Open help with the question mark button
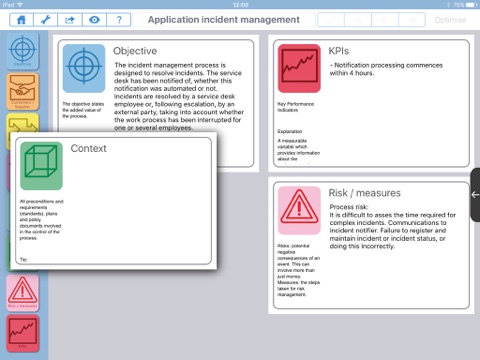The image size is (480, 360). [x=119, y=20]
